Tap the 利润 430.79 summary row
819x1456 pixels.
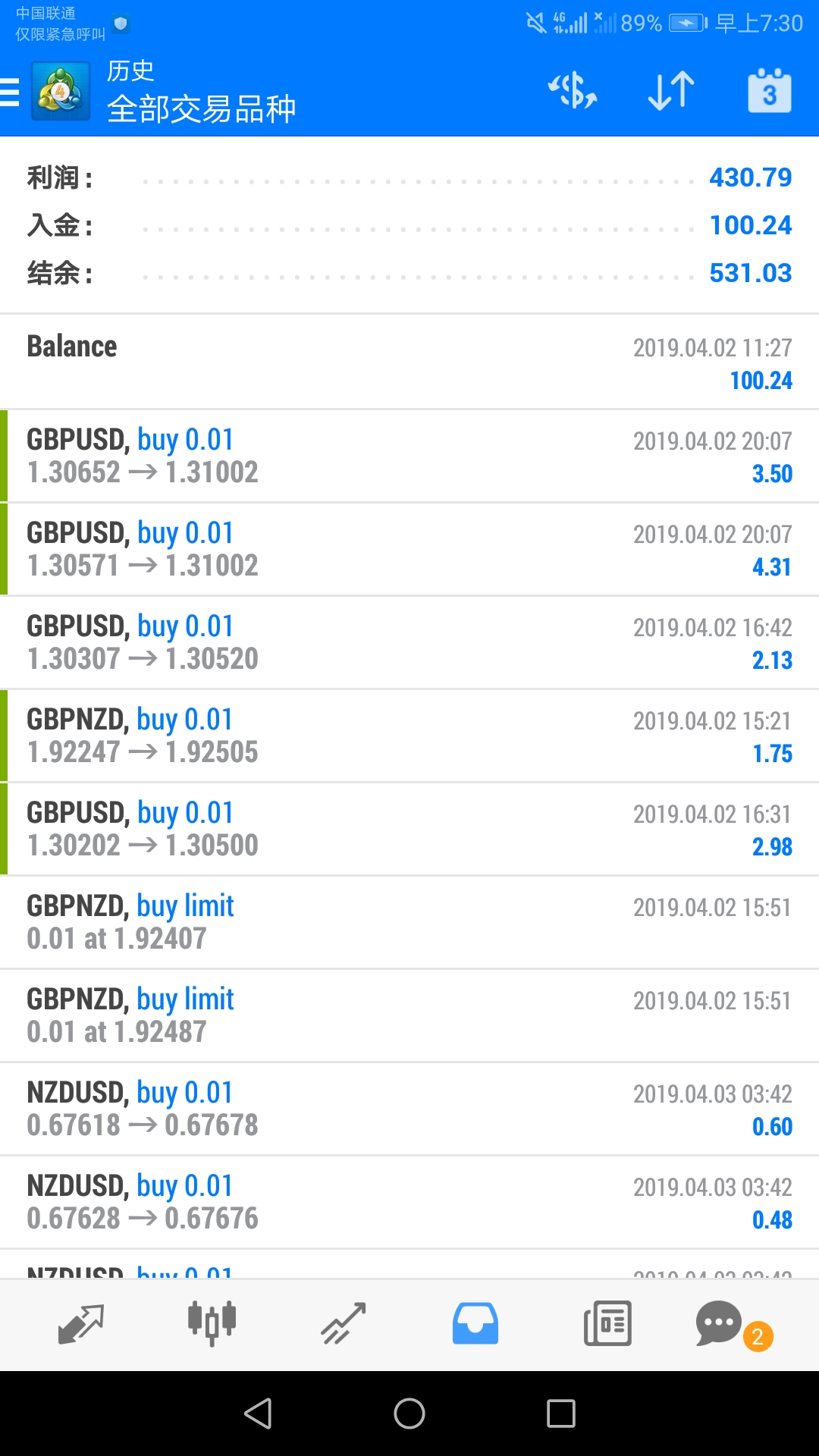point(409,177)
